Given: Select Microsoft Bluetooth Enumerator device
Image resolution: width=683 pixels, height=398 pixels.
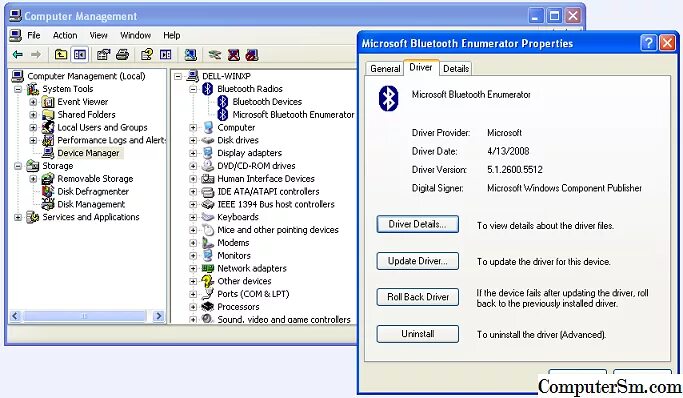Looking at the screenshot, I should 293,115.
